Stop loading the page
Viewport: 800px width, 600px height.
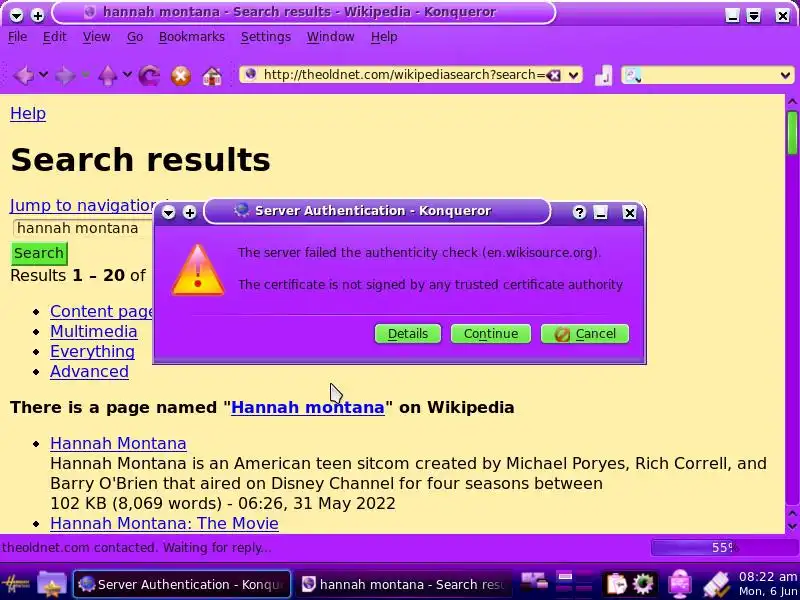181,76
